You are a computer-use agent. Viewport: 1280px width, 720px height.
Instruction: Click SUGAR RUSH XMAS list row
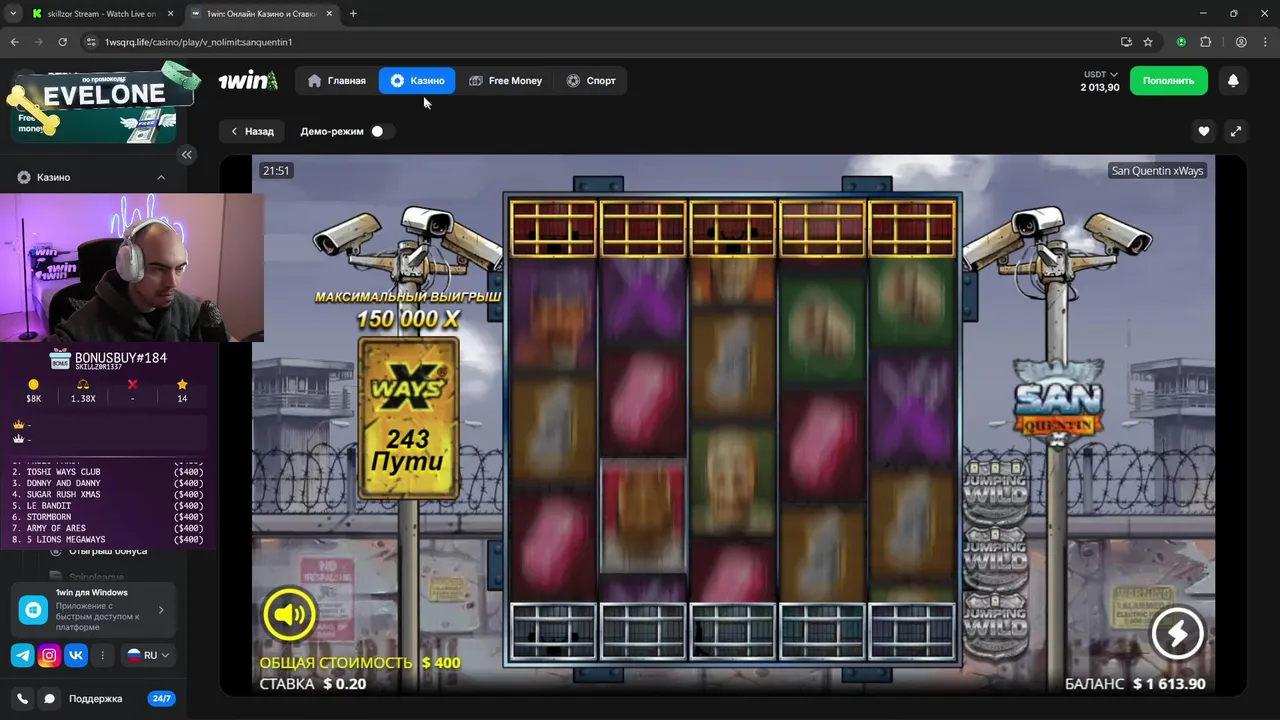[108, 495]
